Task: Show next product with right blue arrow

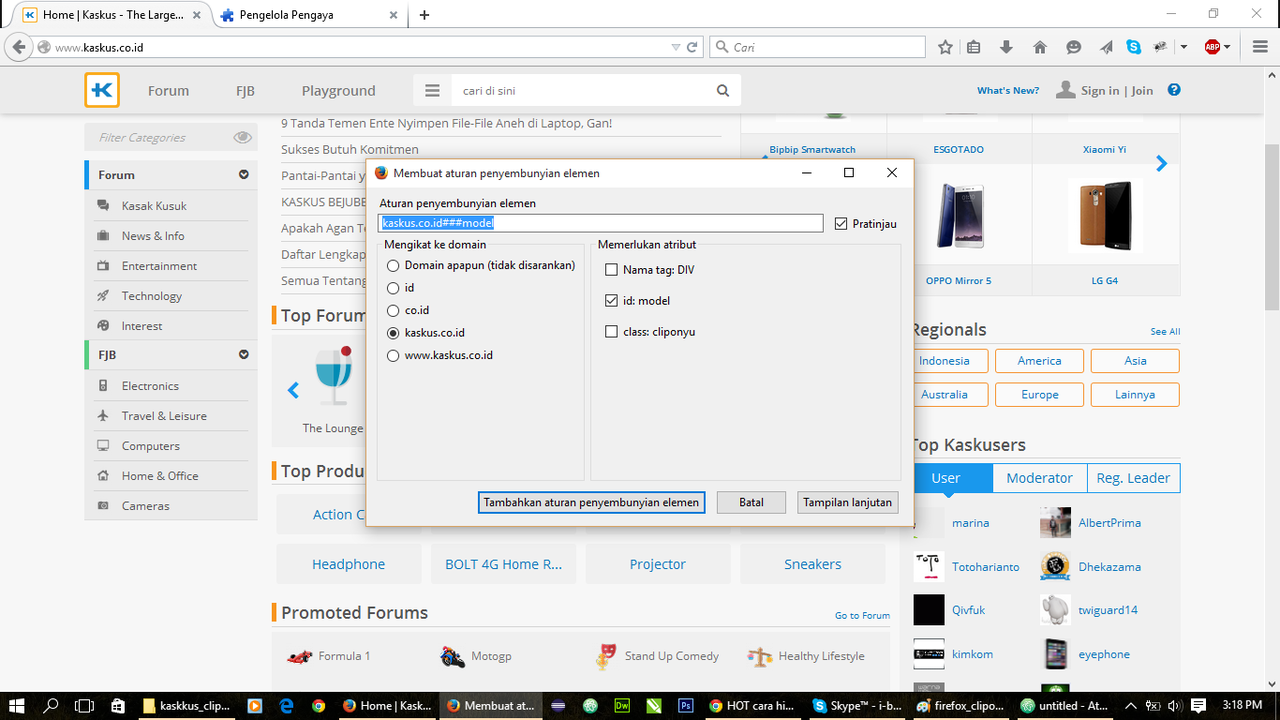Action: pyautogui.click(x=1161, y=164)
